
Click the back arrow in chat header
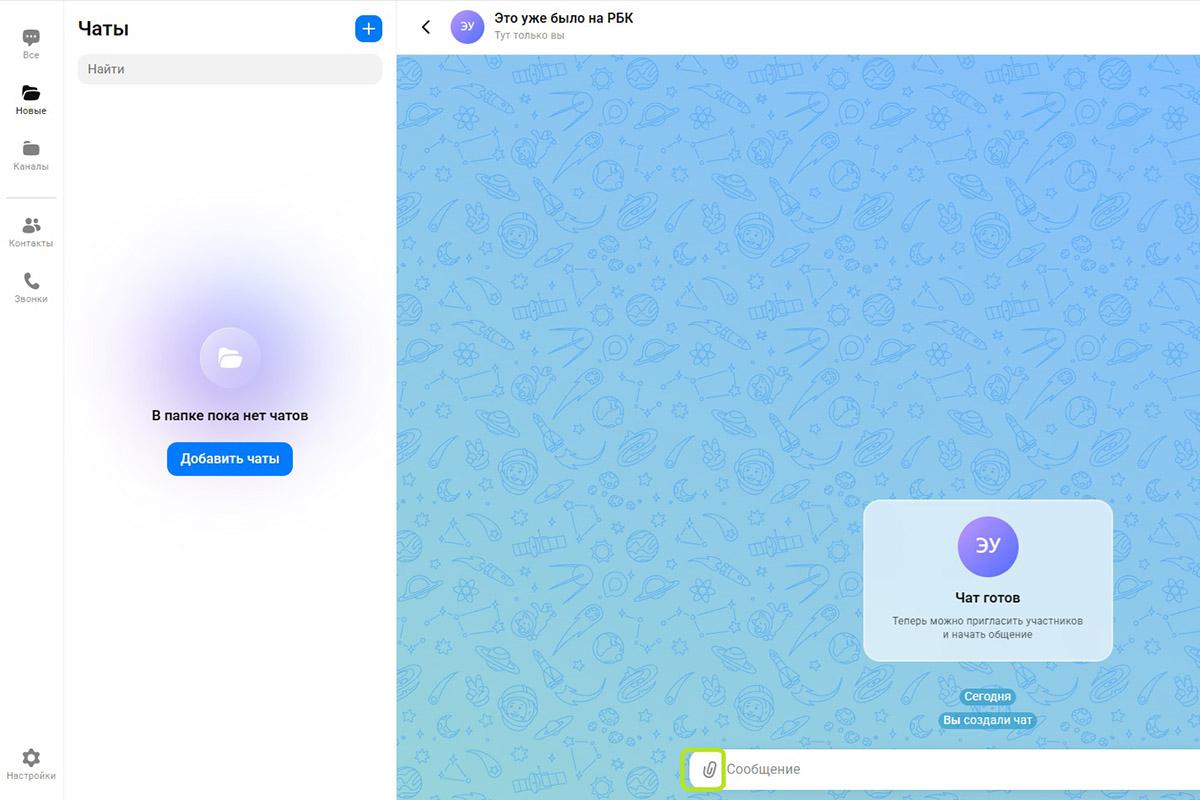click(x=426, y=27)
